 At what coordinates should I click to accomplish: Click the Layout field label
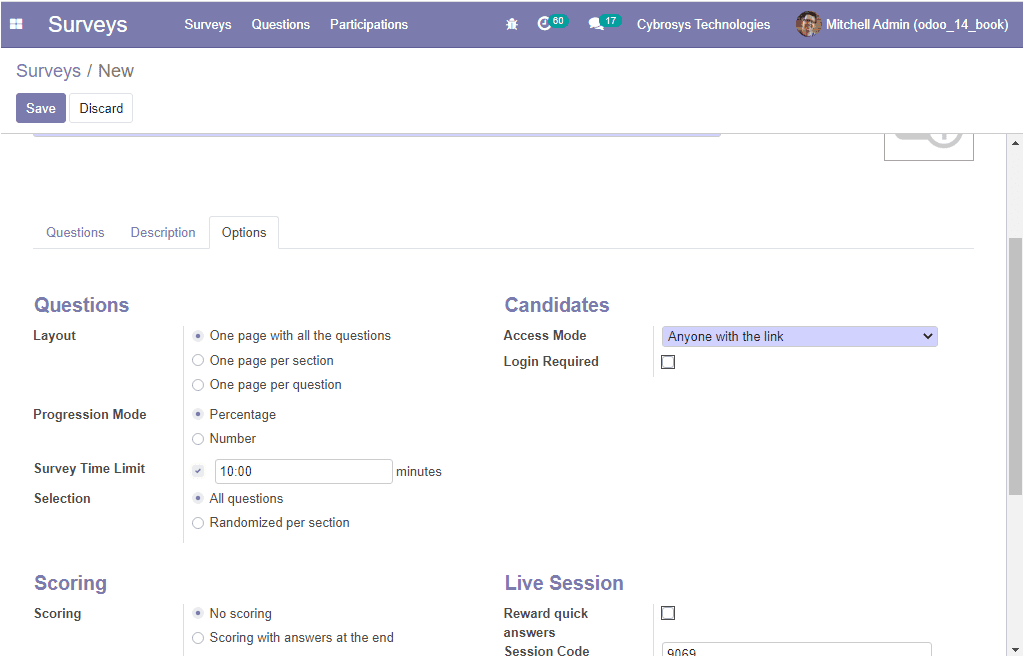55,336
